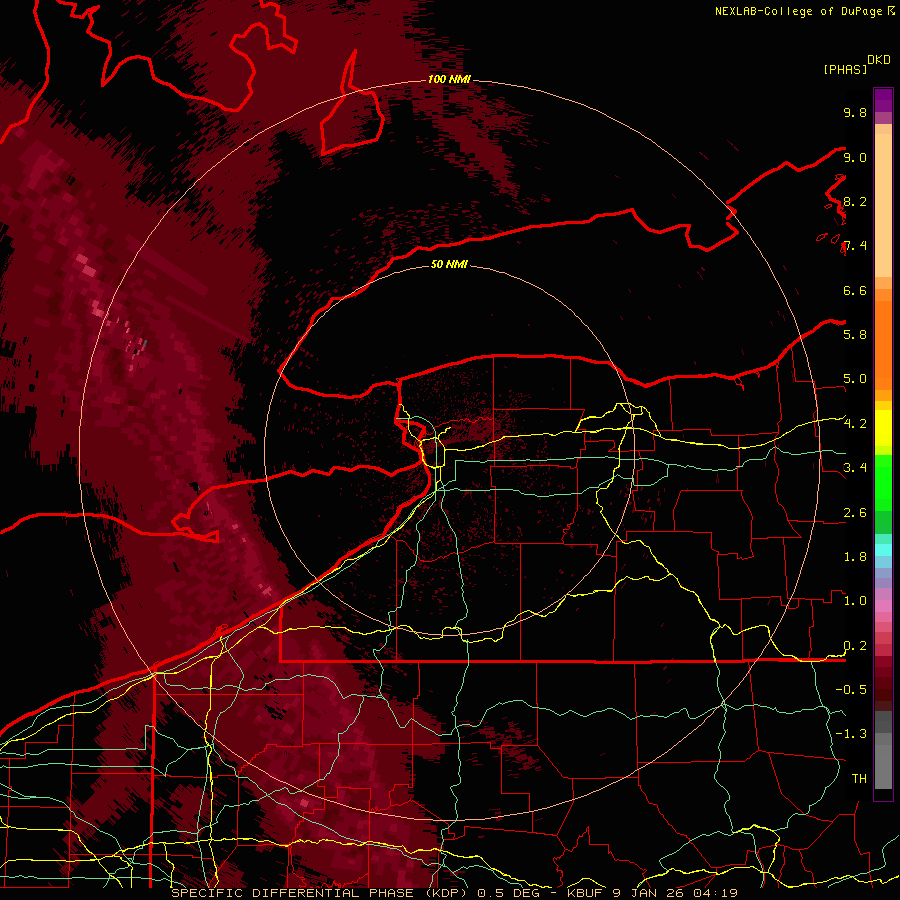Image resolution: width=900 pixels, height=900 pixels.
Task: Click the 50 NMI range ring label
Action: [x=449, y=265]
